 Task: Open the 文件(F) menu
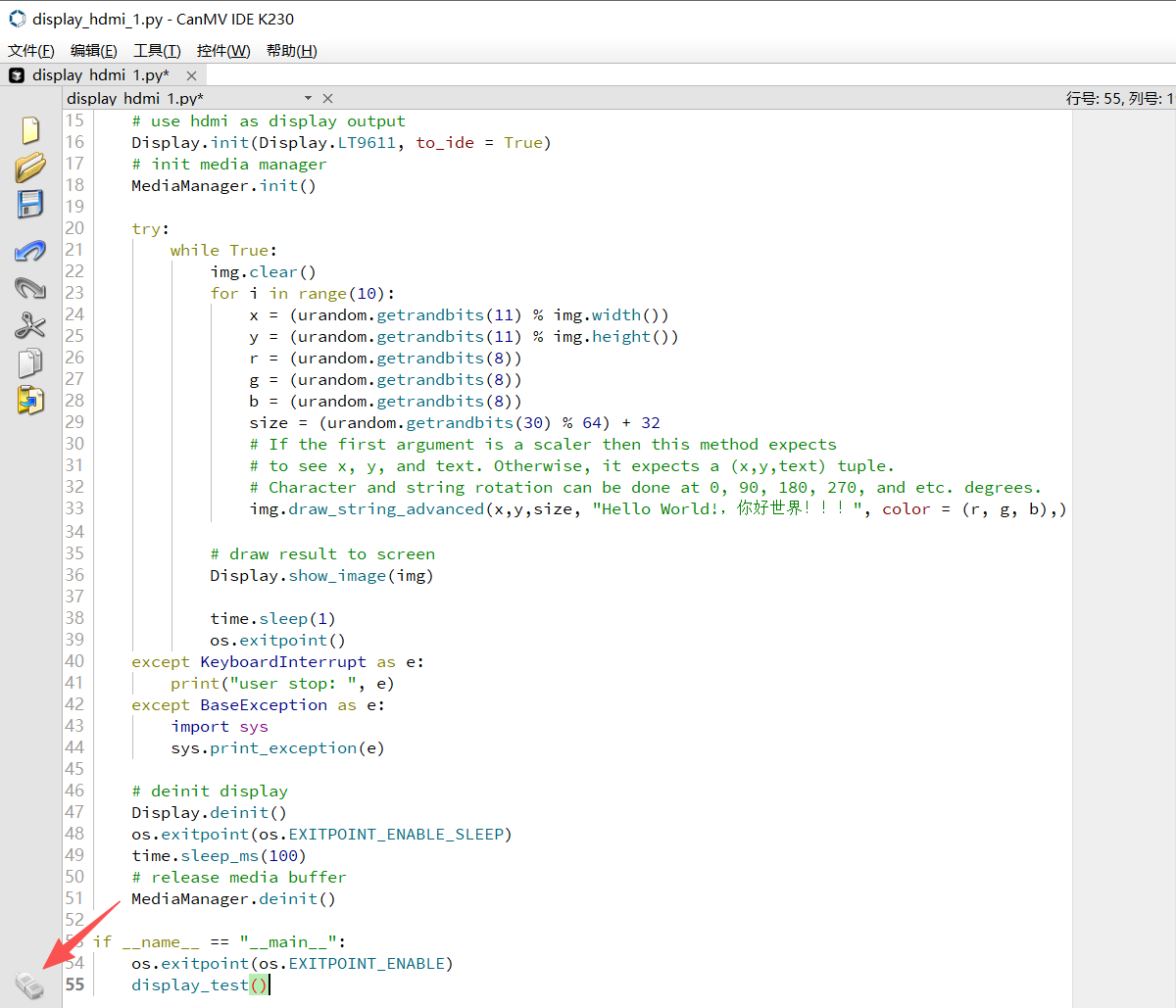(31, 51)
